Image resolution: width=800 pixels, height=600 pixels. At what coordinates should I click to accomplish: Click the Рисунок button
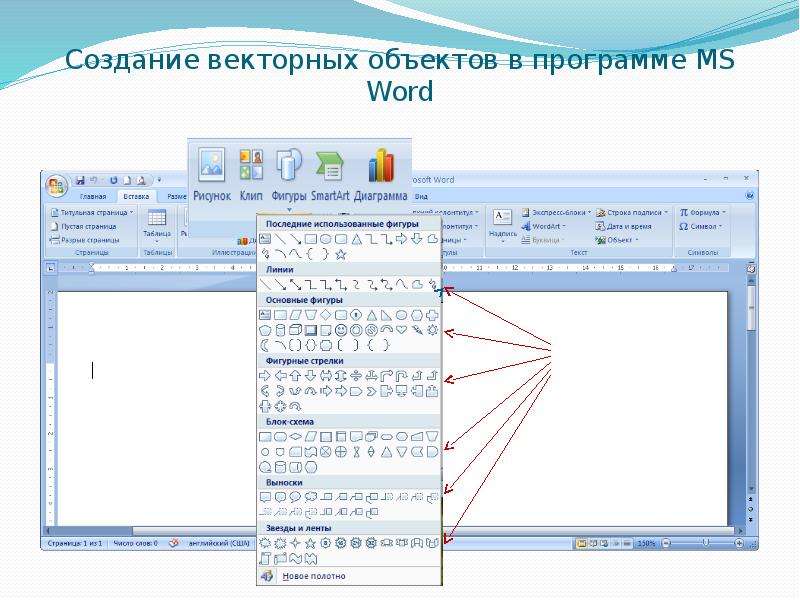pyautogui.click(x=212, y=175)
